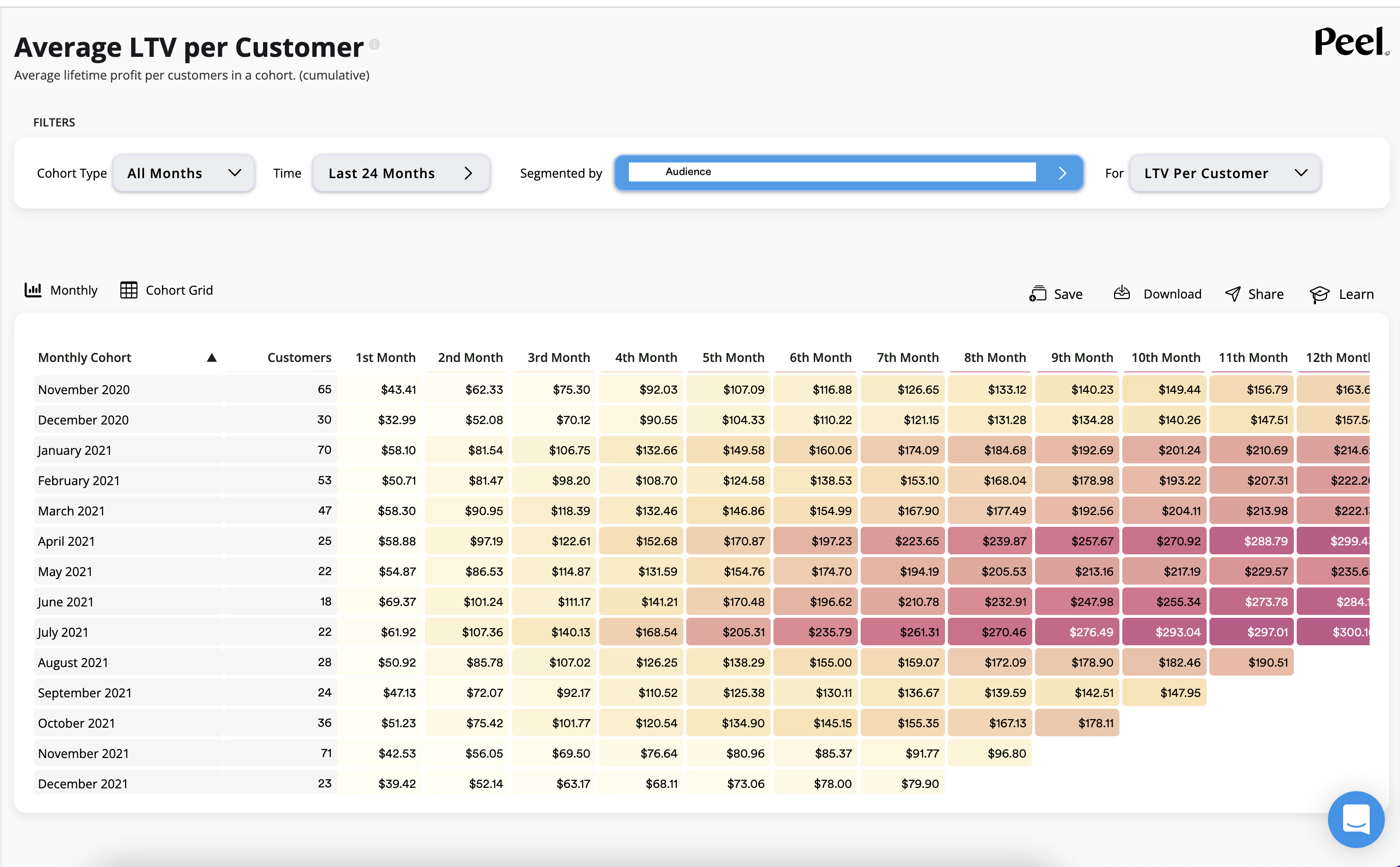Click the Audience input field
The height and width of the screenshot is (867, 1400).
[832, 172]
